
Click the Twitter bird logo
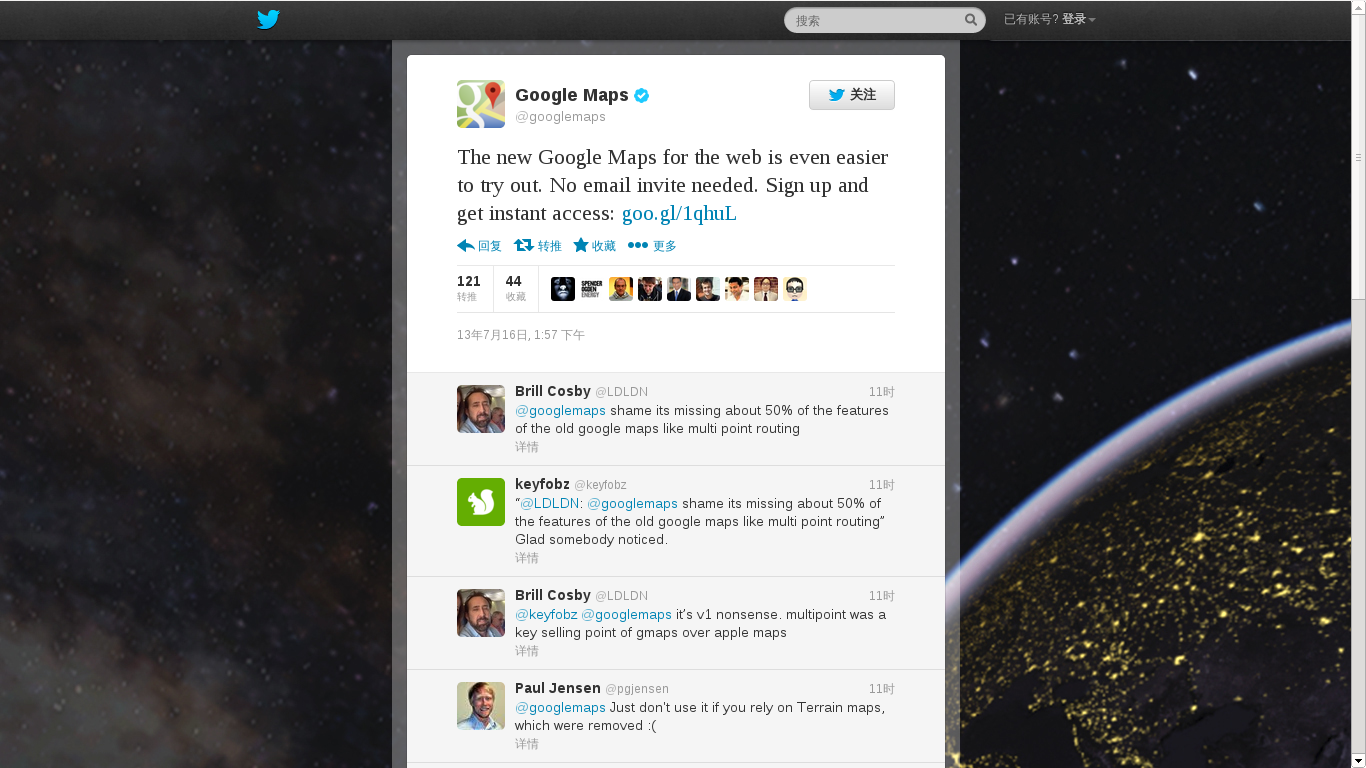268,19
